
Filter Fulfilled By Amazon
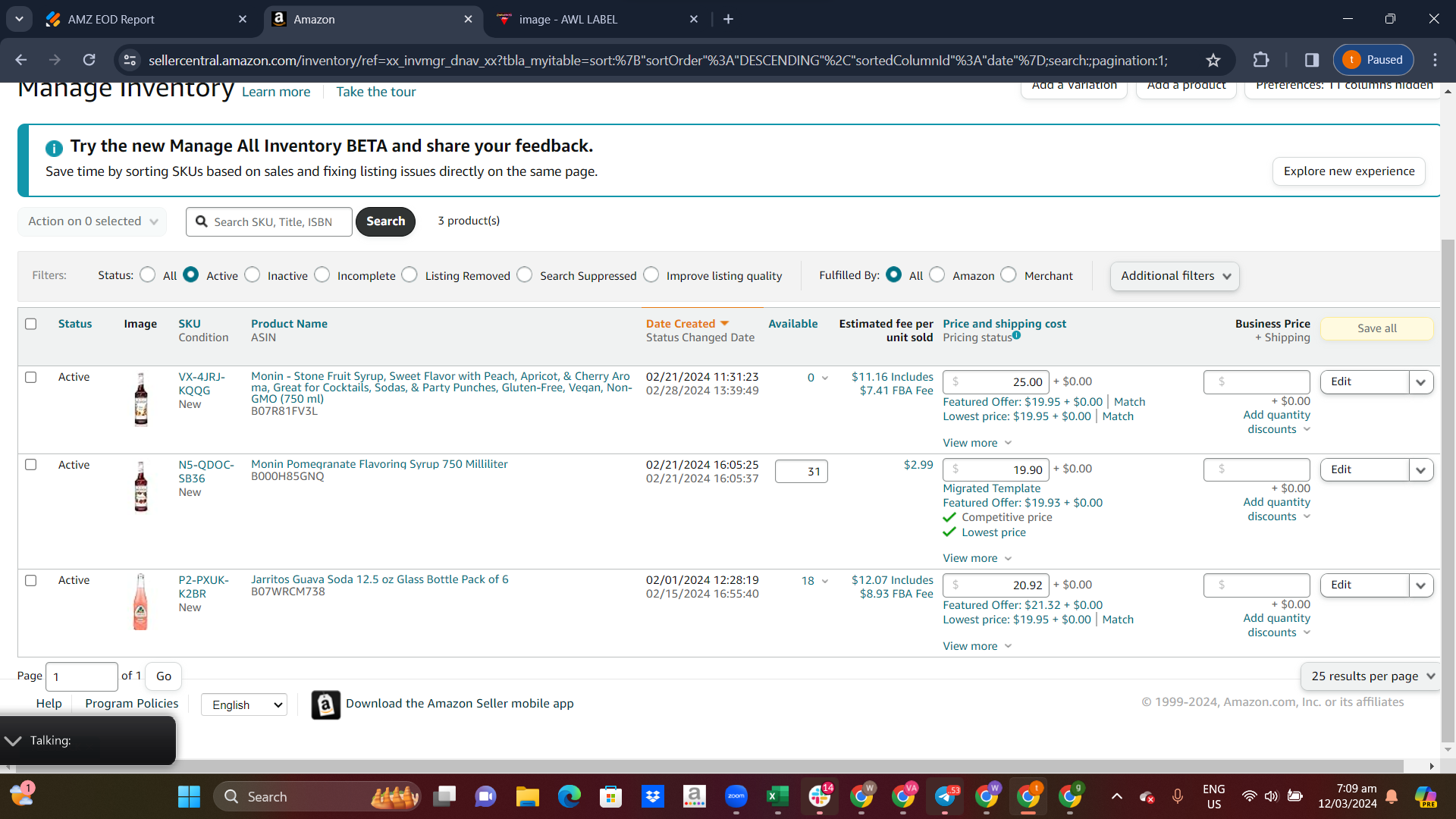937,275
